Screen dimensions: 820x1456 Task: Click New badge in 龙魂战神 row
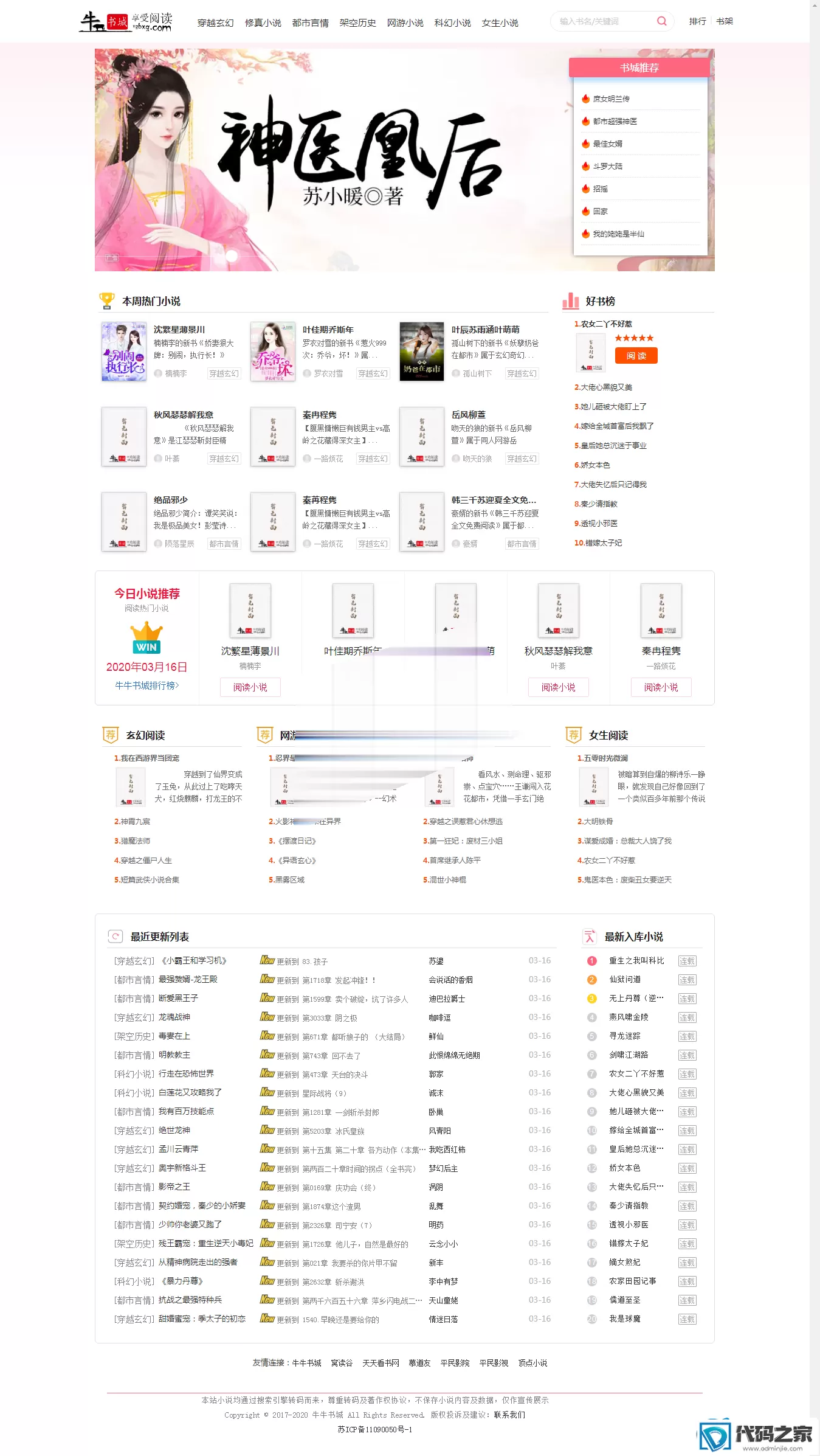click(267, 1016)
